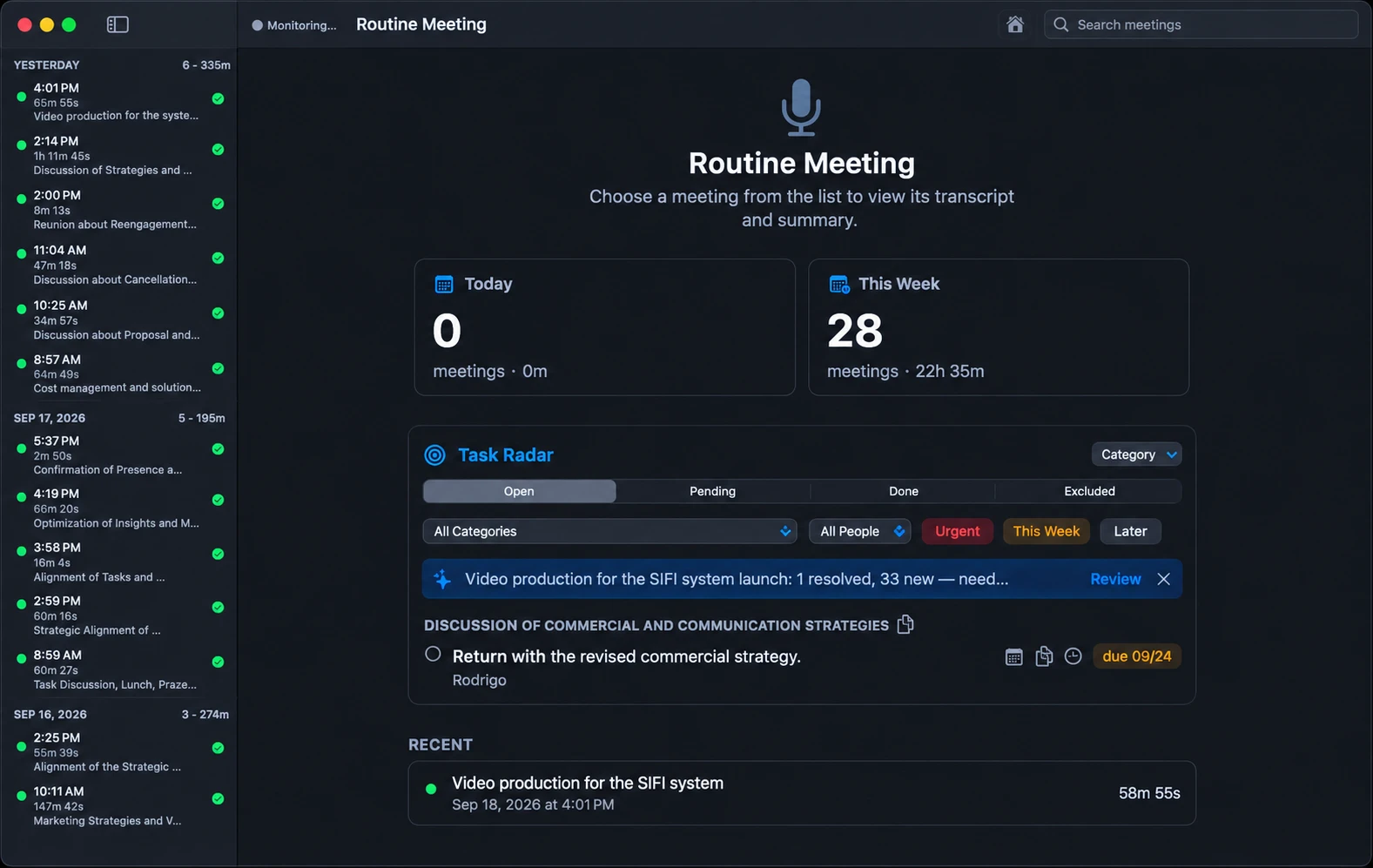The width and height of the screenshot is (1373, 868).
Task: Click the sparkle icon in the SIFI banner
Action: [442, 579]
